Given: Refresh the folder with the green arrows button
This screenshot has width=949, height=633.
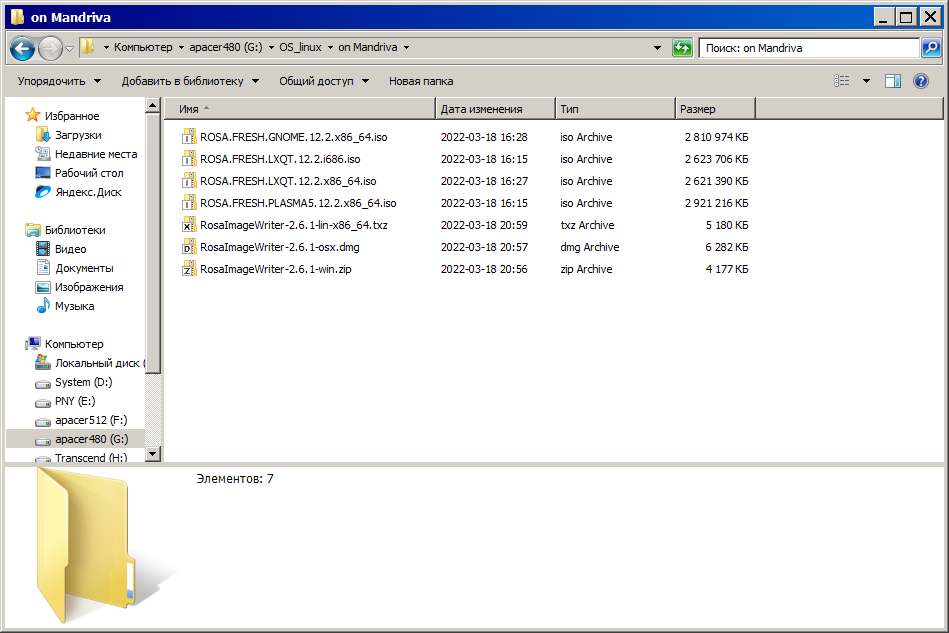Looking at the screenshot, I should point(682,47).
